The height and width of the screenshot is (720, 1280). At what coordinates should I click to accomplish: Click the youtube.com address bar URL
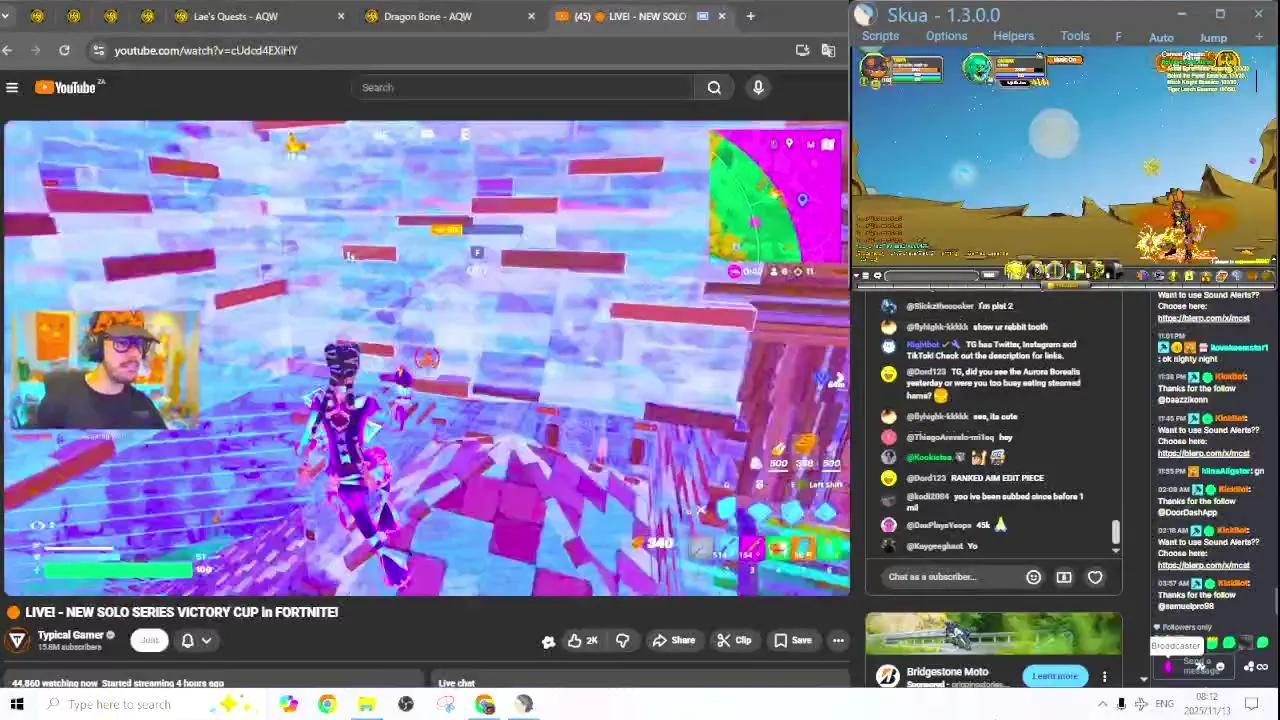[205, 50]
